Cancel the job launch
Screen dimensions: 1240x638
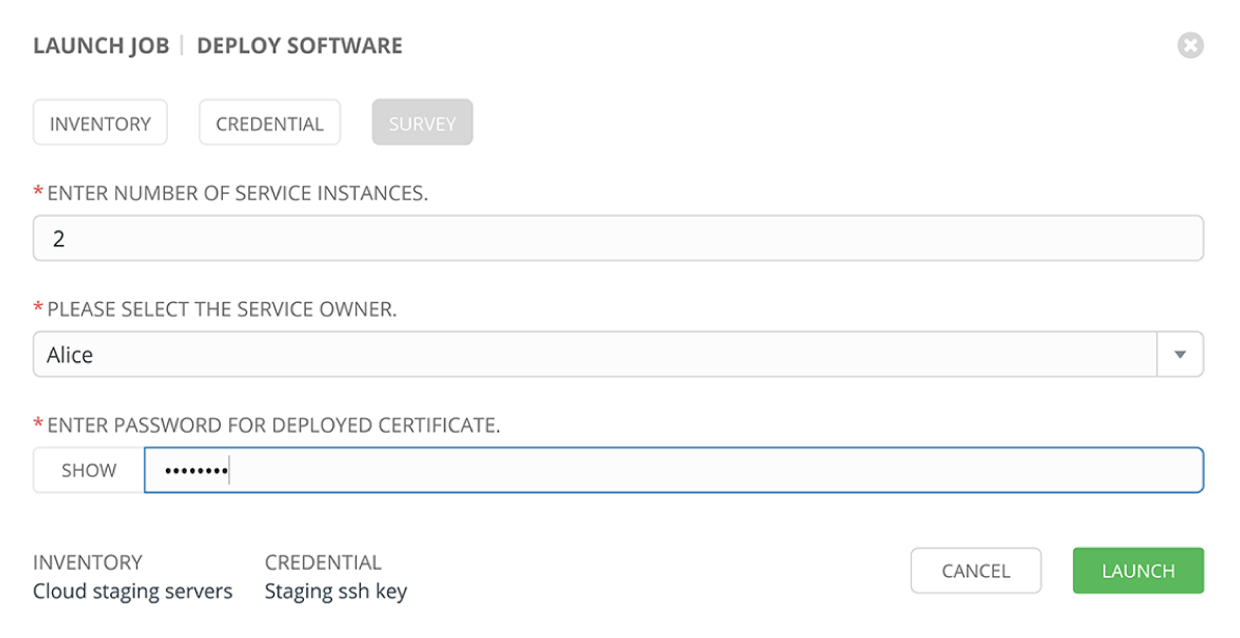[975, 571]
